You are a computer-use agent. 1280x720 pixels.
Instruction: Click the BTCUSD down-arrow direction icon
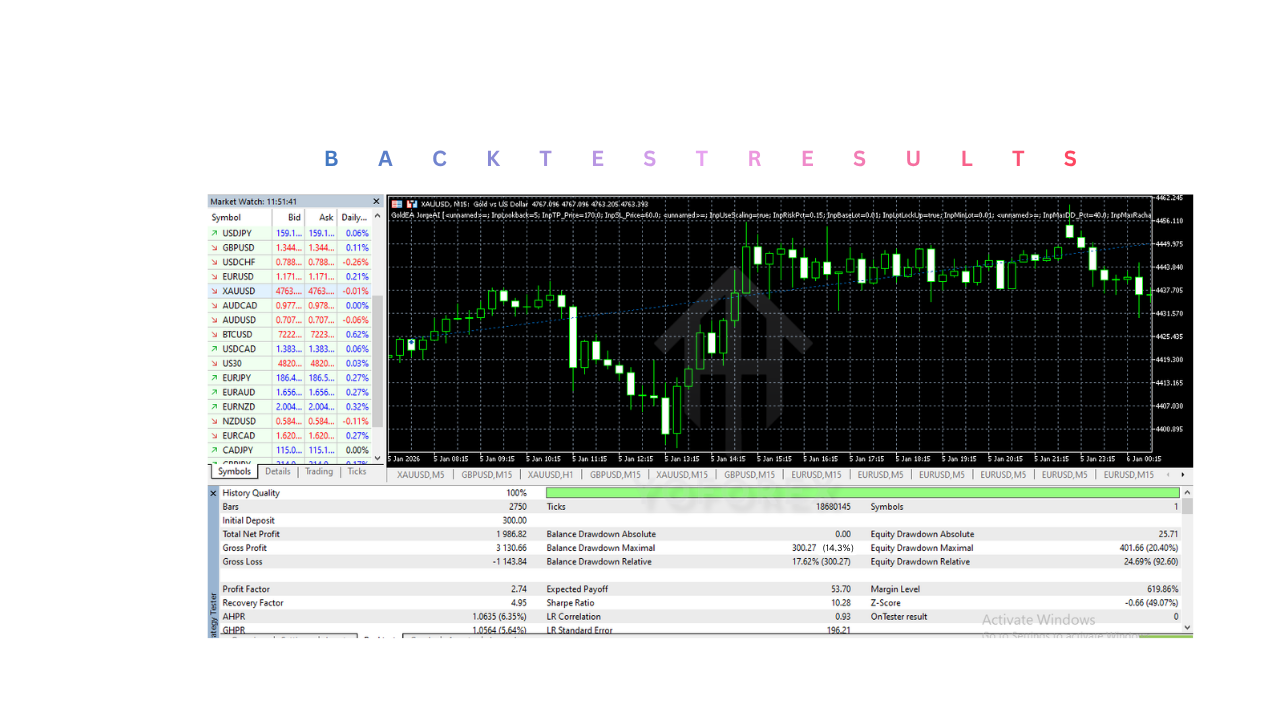(x=214, y=334)
